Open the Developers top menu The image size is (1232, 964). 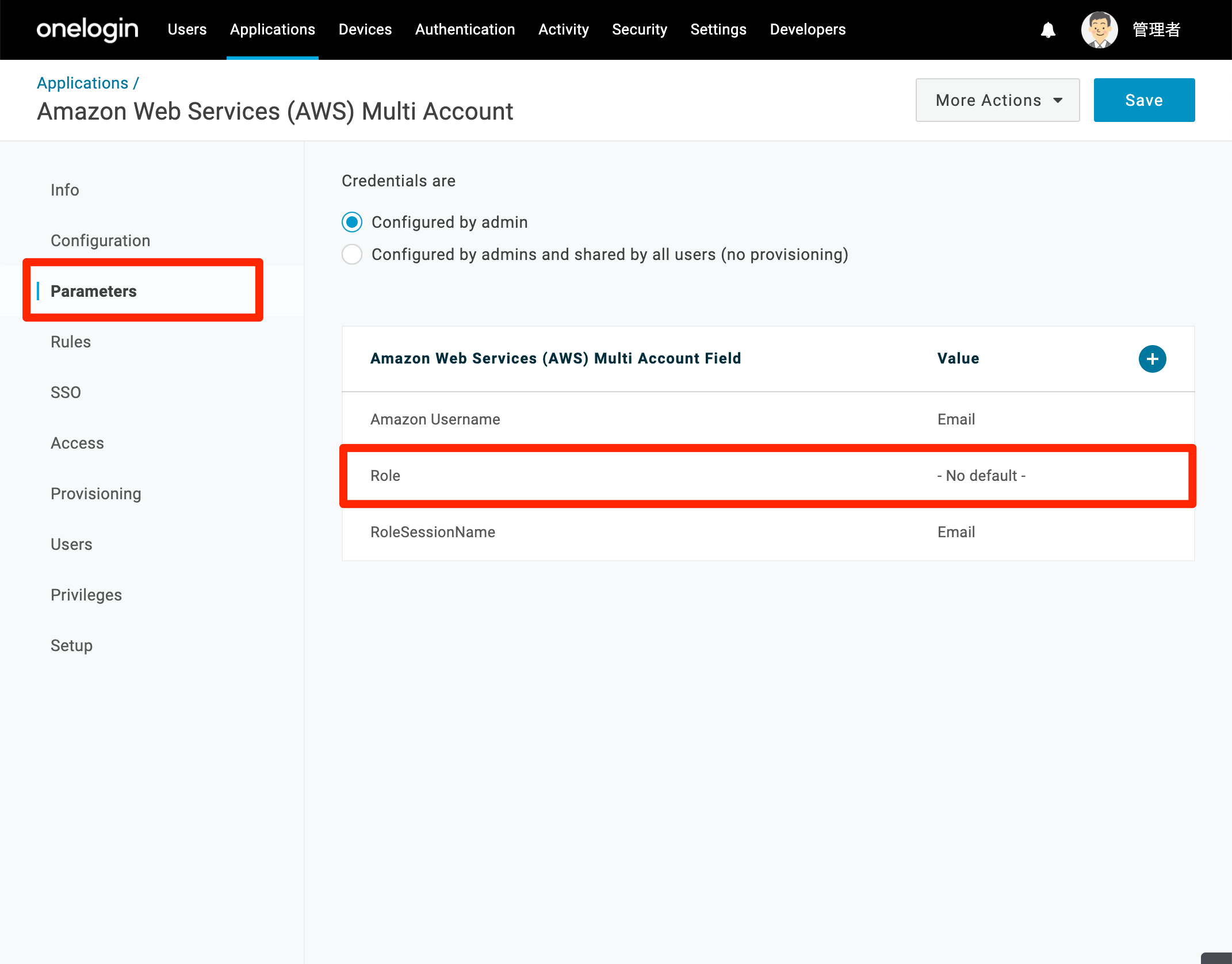[808, 29]
